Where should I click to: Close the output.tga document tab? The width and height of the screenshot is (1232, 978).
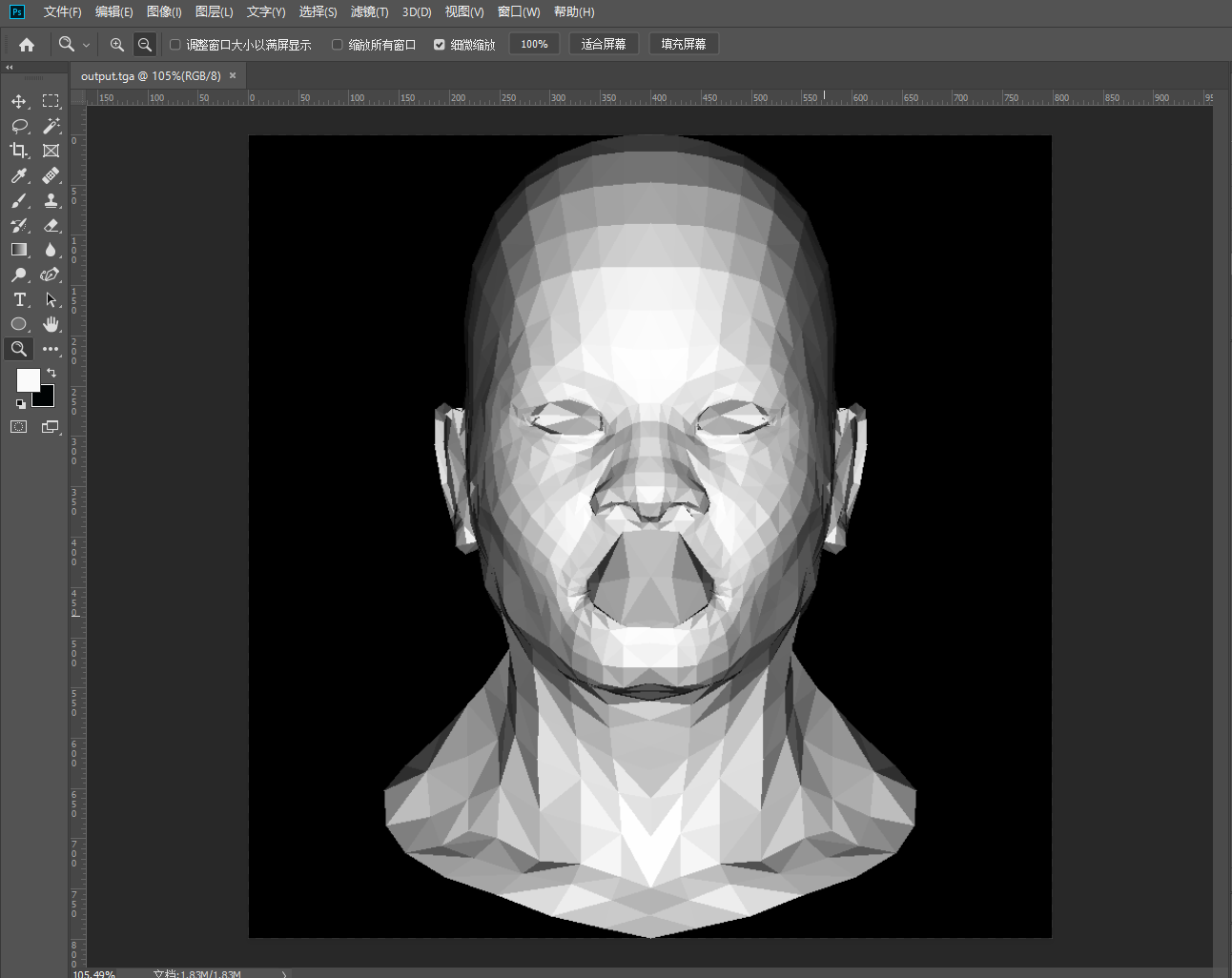(x=233, y=75)
